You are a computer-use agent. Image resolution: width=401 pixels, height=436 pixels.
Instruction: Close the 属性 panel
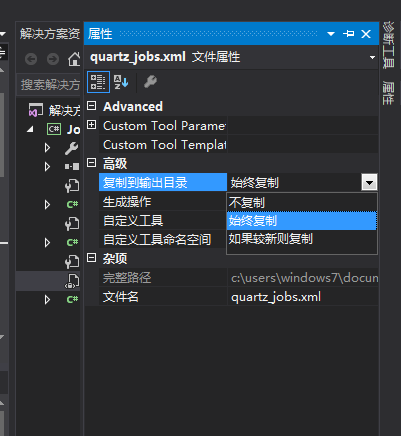[x=366, y=34]
